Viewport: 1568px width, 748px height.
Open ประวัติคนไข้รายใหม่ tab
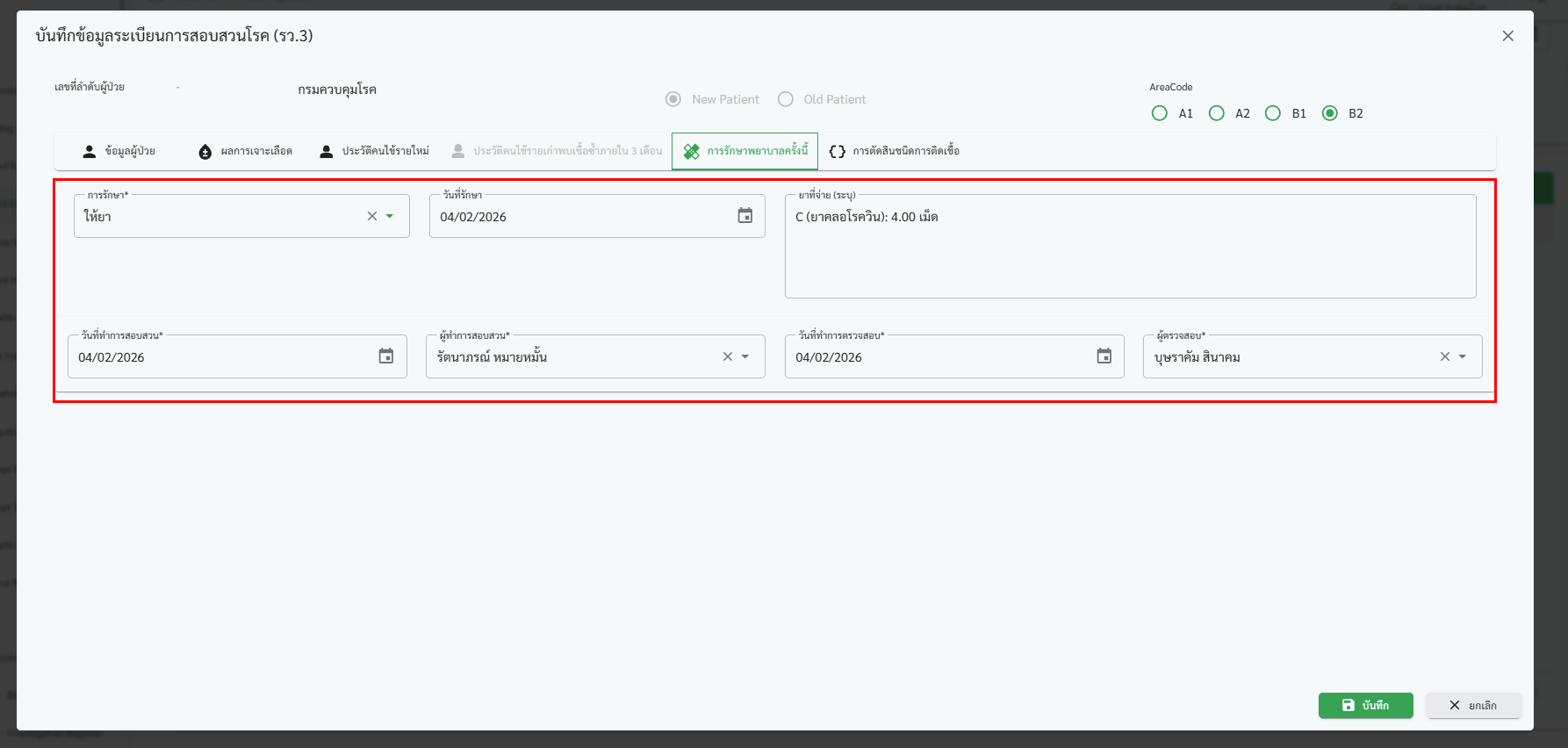(375, 151)
